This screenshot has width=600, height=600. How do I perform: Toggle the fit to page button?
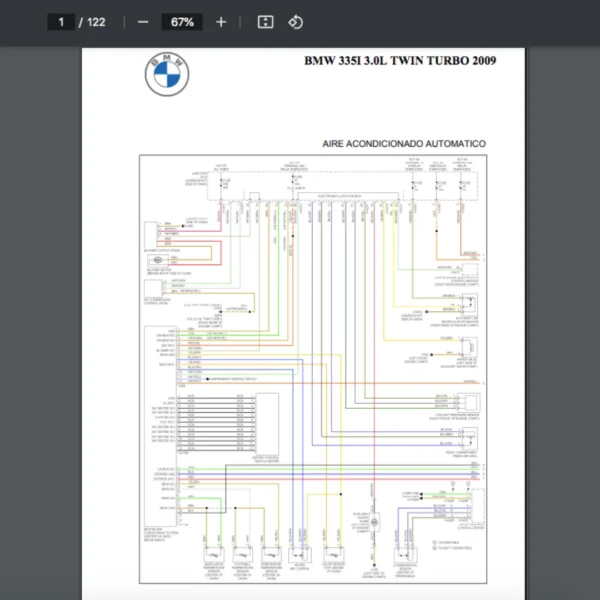265,22
